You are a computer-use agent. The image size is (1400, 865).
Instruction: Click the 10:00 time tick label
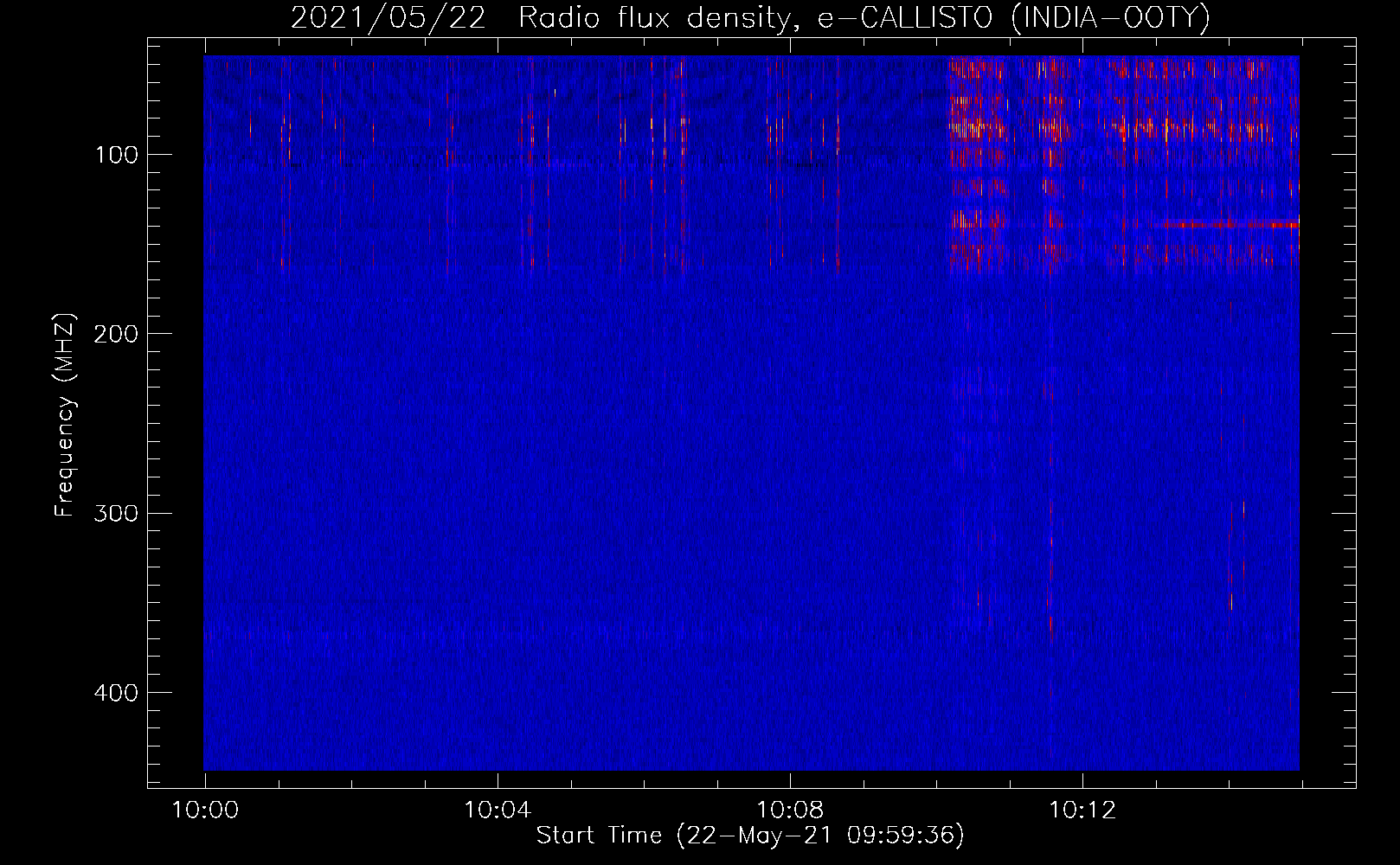click(x=206, y=811)
